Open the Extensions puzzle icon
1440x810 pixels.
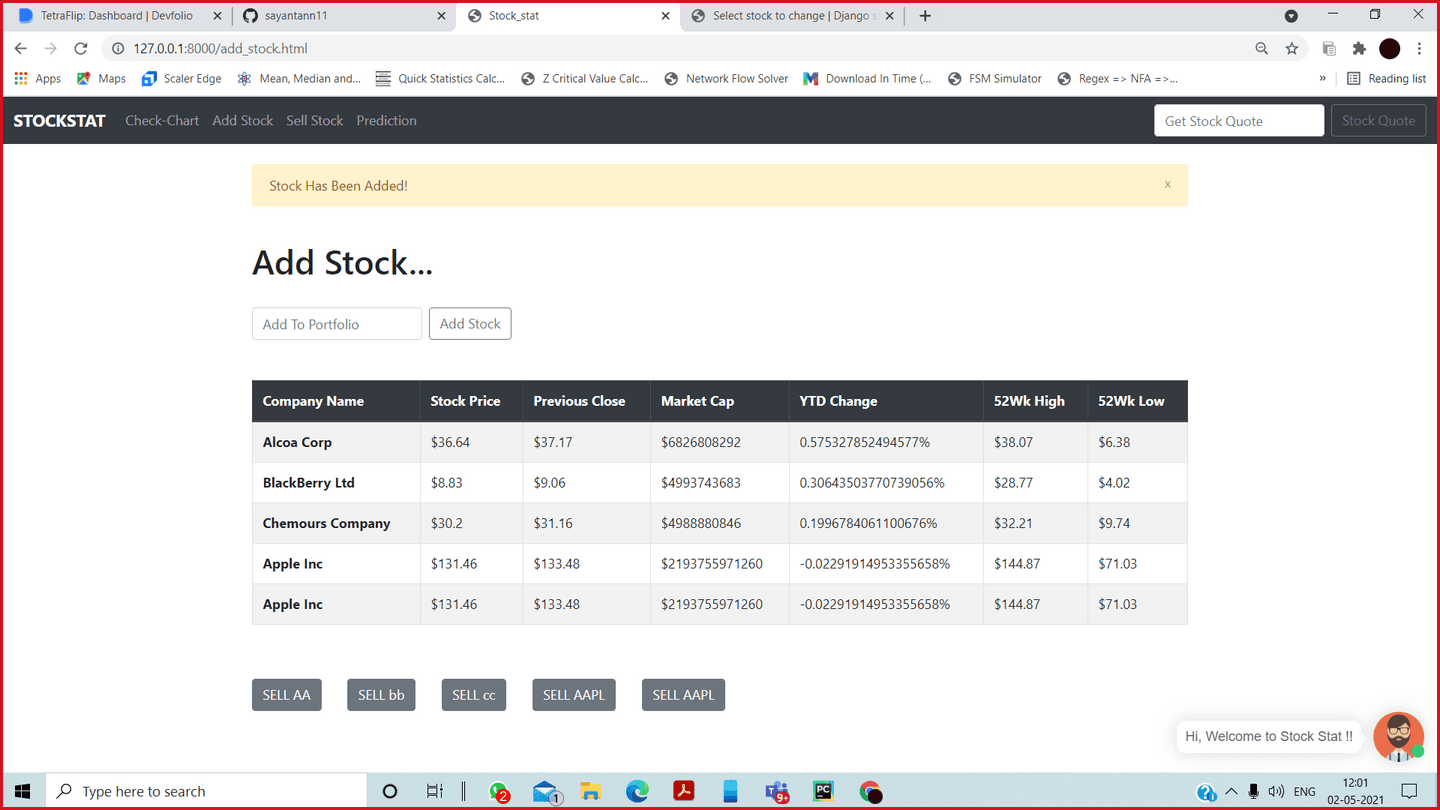click(x=1359, y=48)
